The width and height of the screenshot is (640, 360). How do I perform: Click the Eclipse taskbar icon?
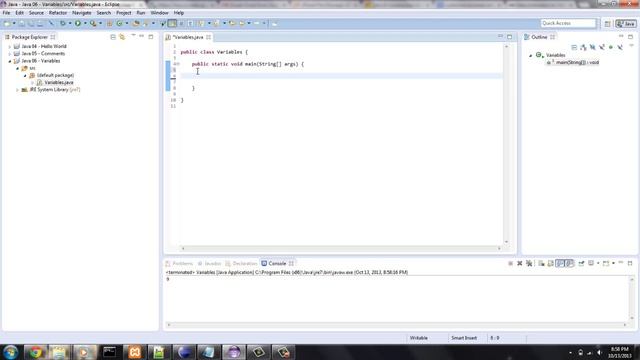[233, 352]
